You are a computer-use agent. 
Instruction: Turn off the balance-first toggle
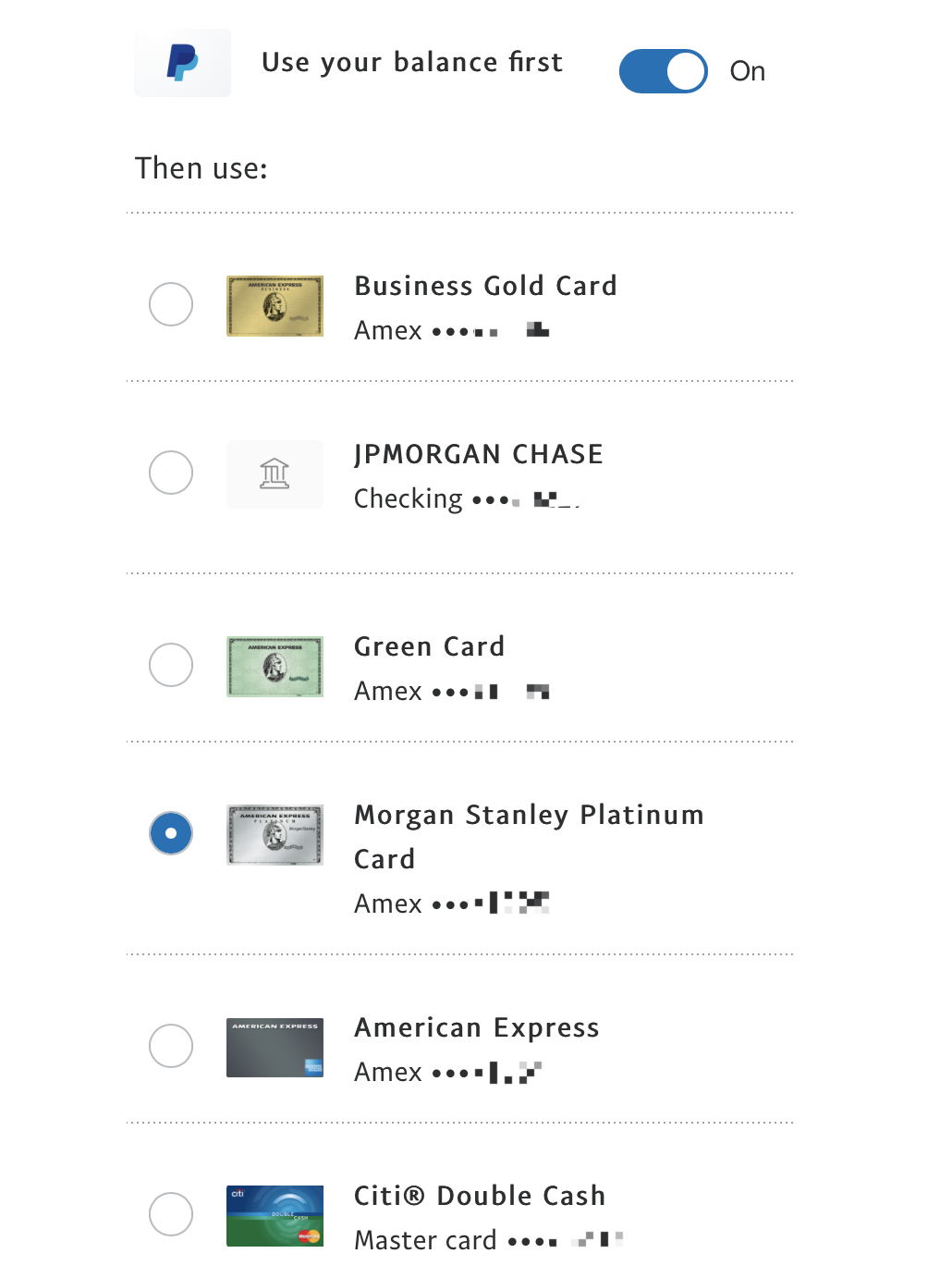[663, 71]
